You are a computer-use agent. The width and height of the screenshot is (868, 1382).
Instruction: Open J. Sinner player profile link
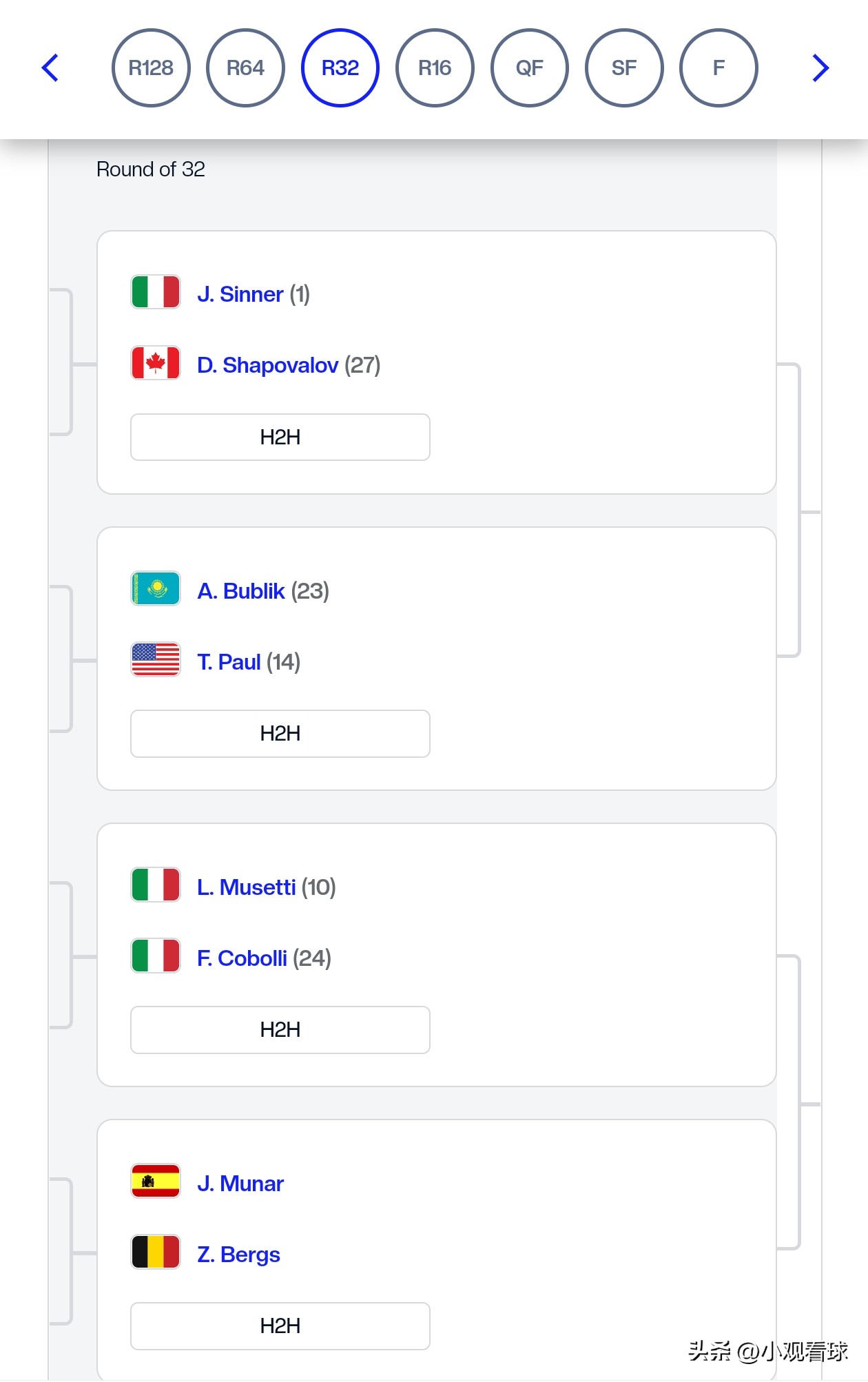click(x=240, y=294)
